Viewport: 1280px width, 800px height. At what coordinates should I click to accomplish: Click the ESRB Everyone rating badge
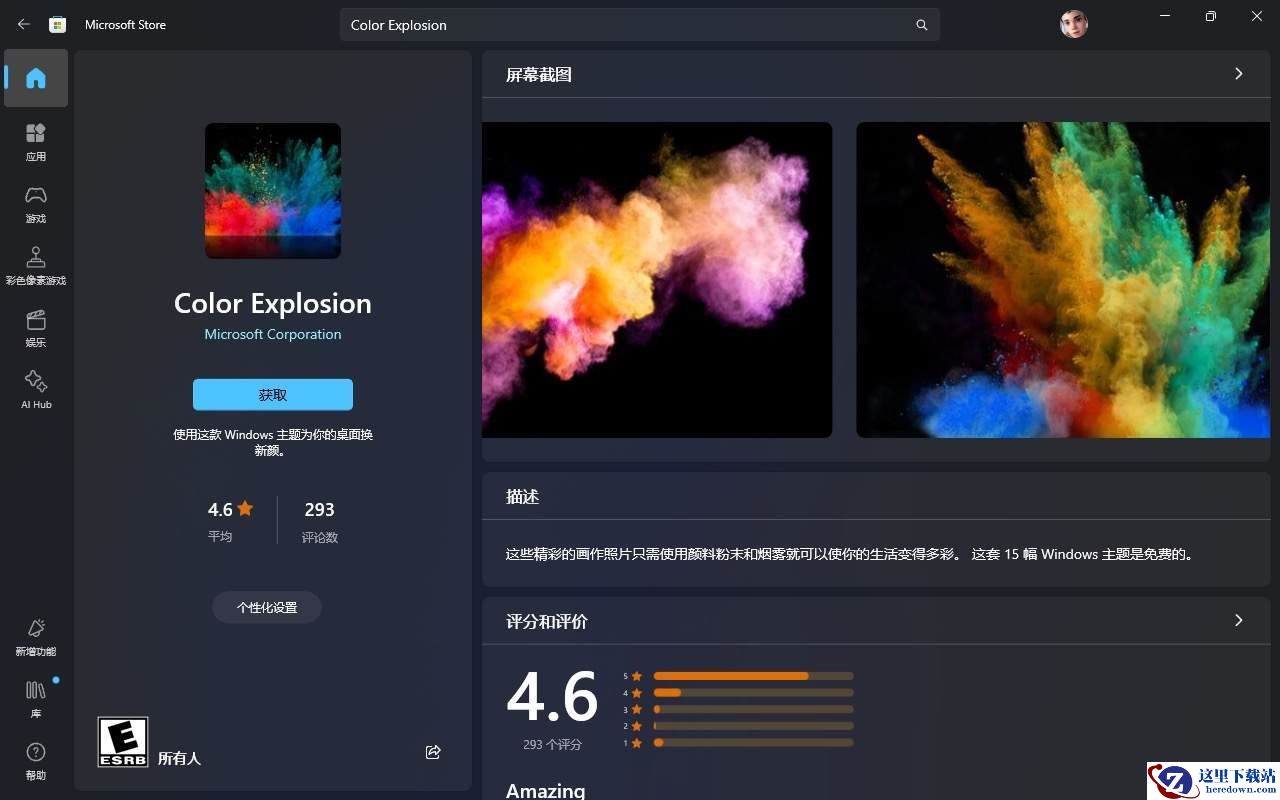(123, 742)
